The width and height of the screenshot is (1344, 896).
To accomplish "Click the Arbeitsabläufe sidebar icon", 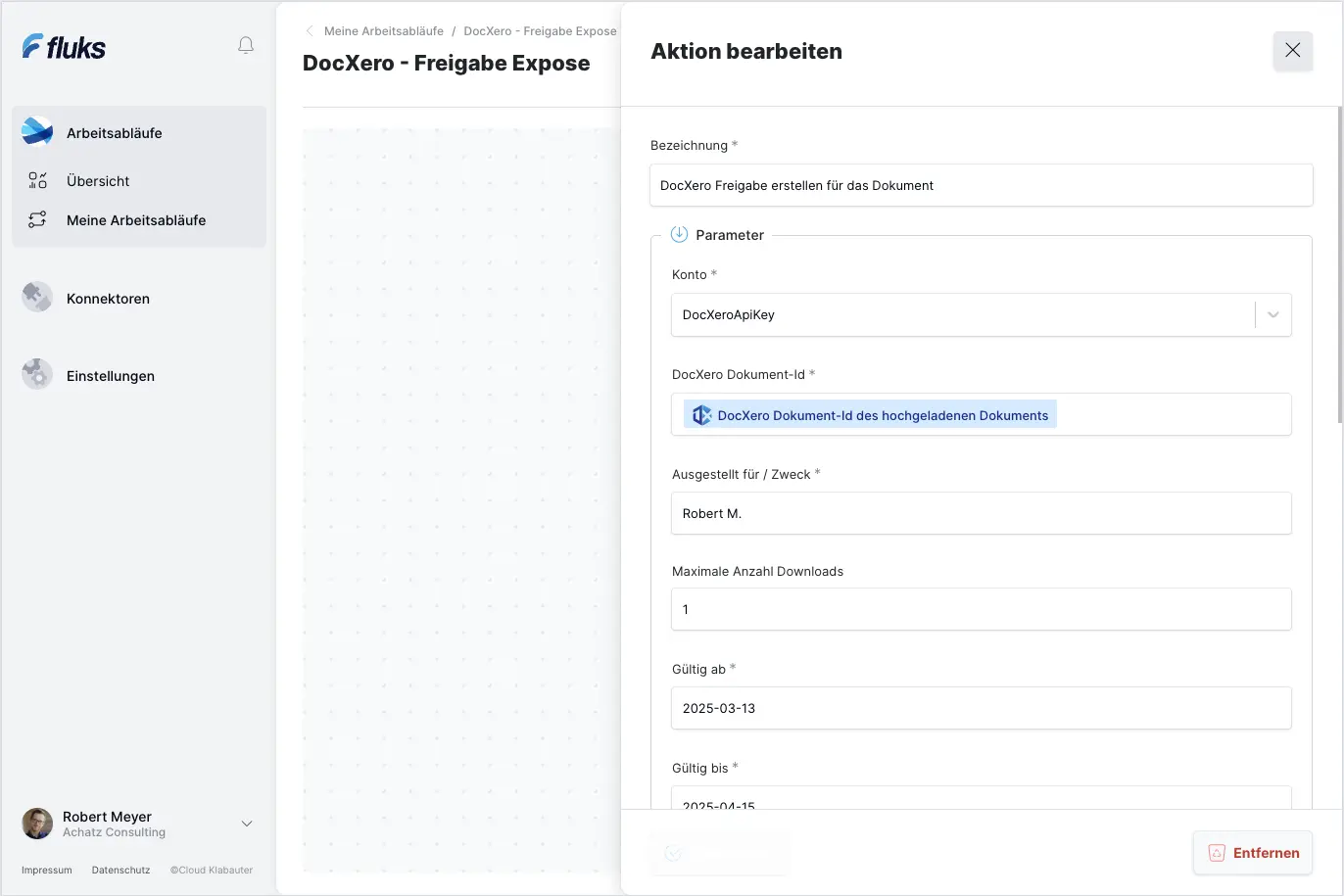I will 37,132.
